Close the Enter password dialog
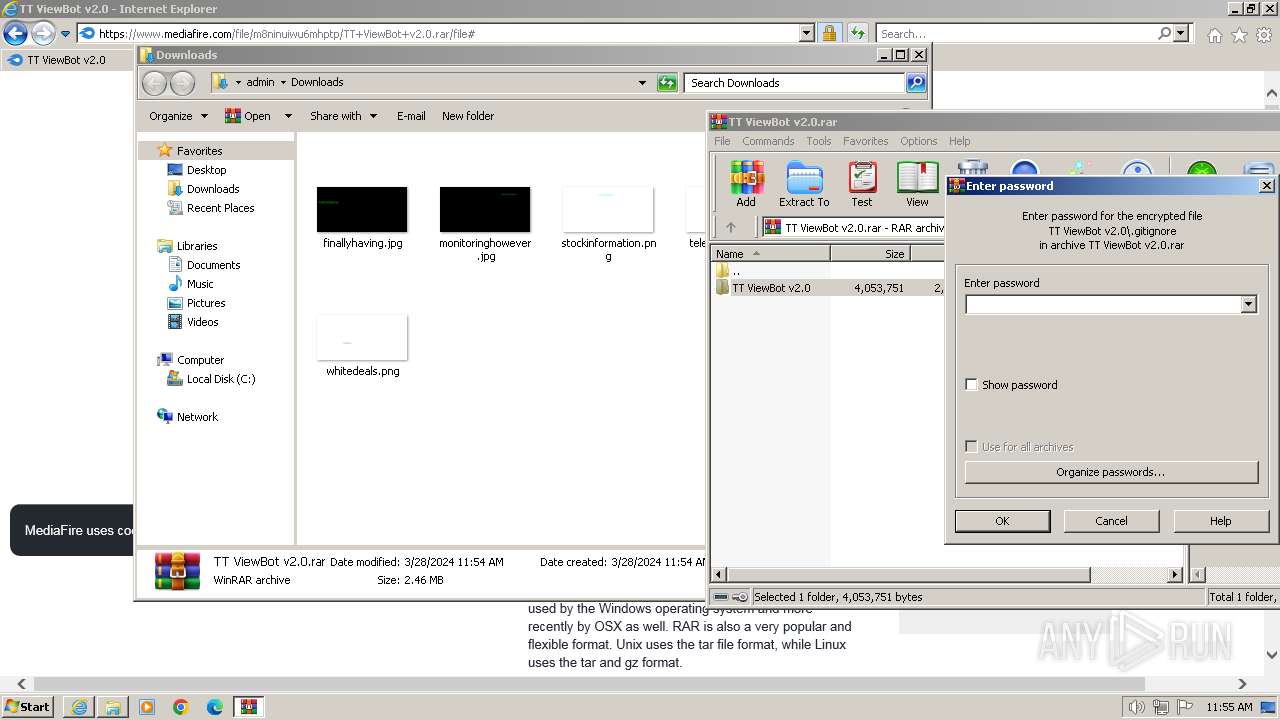Image resolution: width=1280 pixels, height=720 pixels. click(x=1266, y=186)
